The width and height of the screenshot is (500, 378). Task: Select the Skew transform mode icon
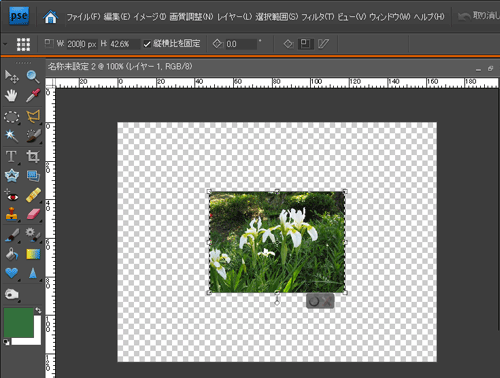coord(323,44)
